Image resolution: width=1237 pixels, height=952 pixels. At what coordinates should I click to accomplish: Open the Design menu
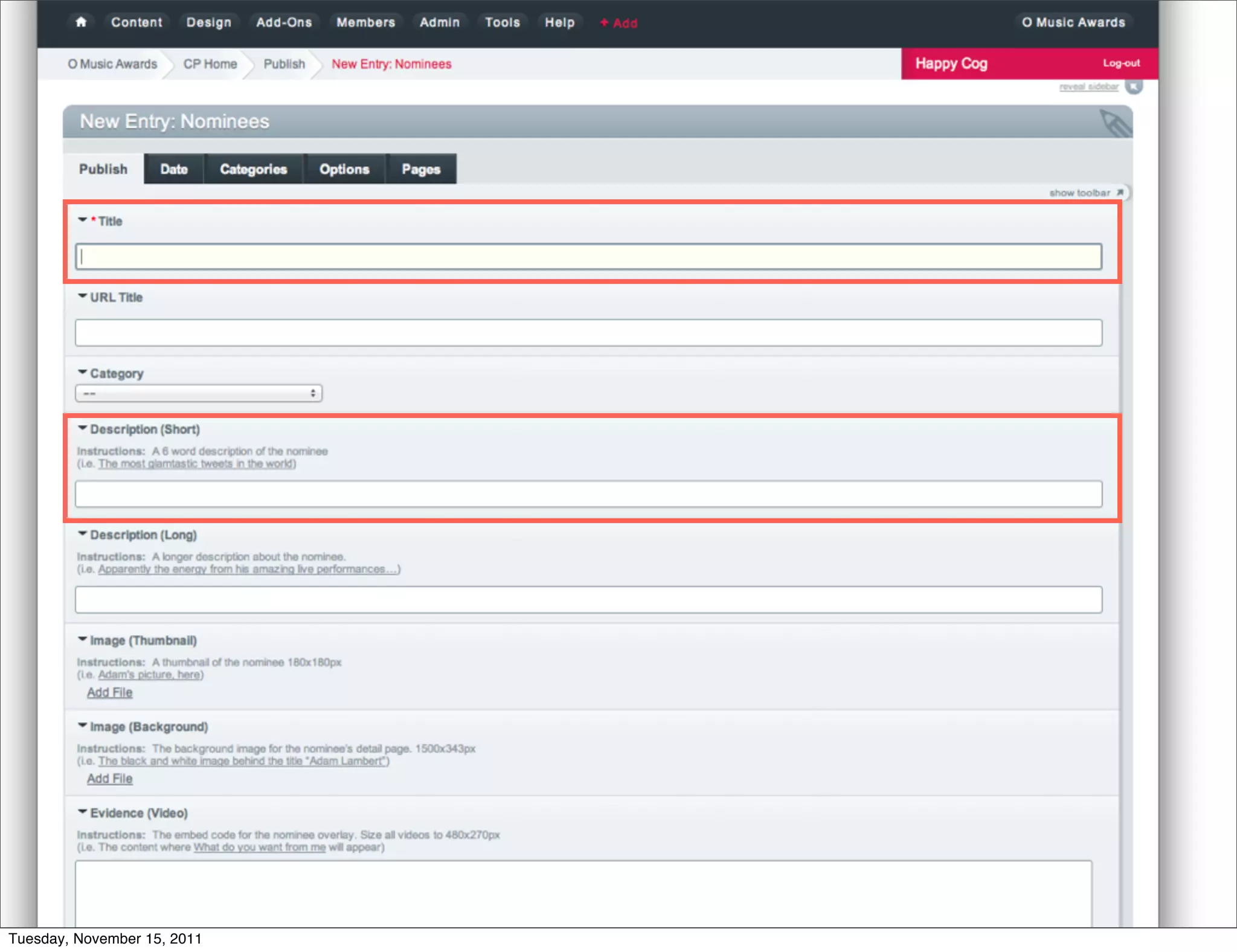tap(208, 22)
